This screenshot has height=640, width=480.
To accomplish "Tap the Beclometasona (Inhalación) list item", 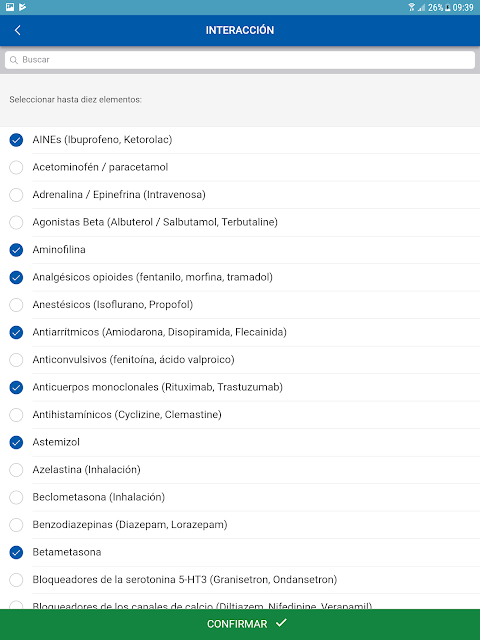I will (x=240, y=497).
